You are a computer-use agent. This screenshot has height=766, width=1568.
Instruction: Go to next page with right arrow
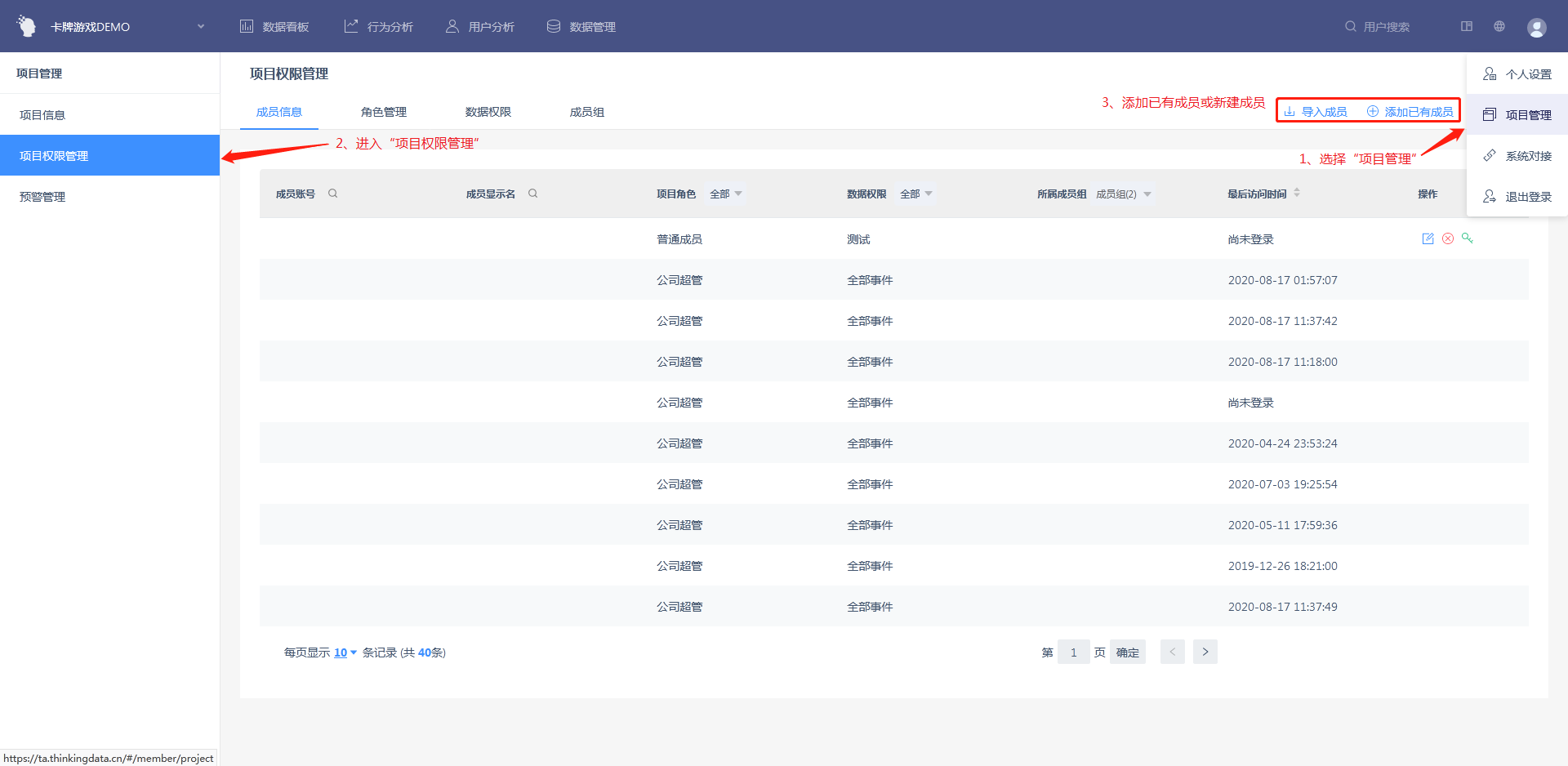[1205, 652]
